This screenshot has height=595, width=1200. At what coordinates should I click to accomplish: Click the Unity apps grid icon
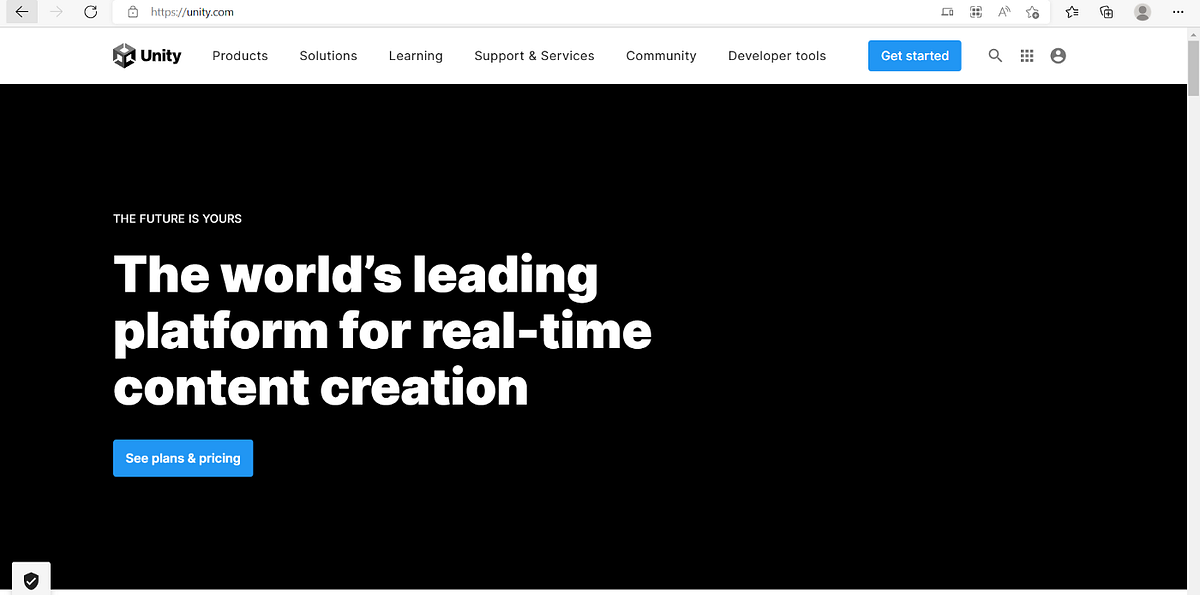(1026, 56)
